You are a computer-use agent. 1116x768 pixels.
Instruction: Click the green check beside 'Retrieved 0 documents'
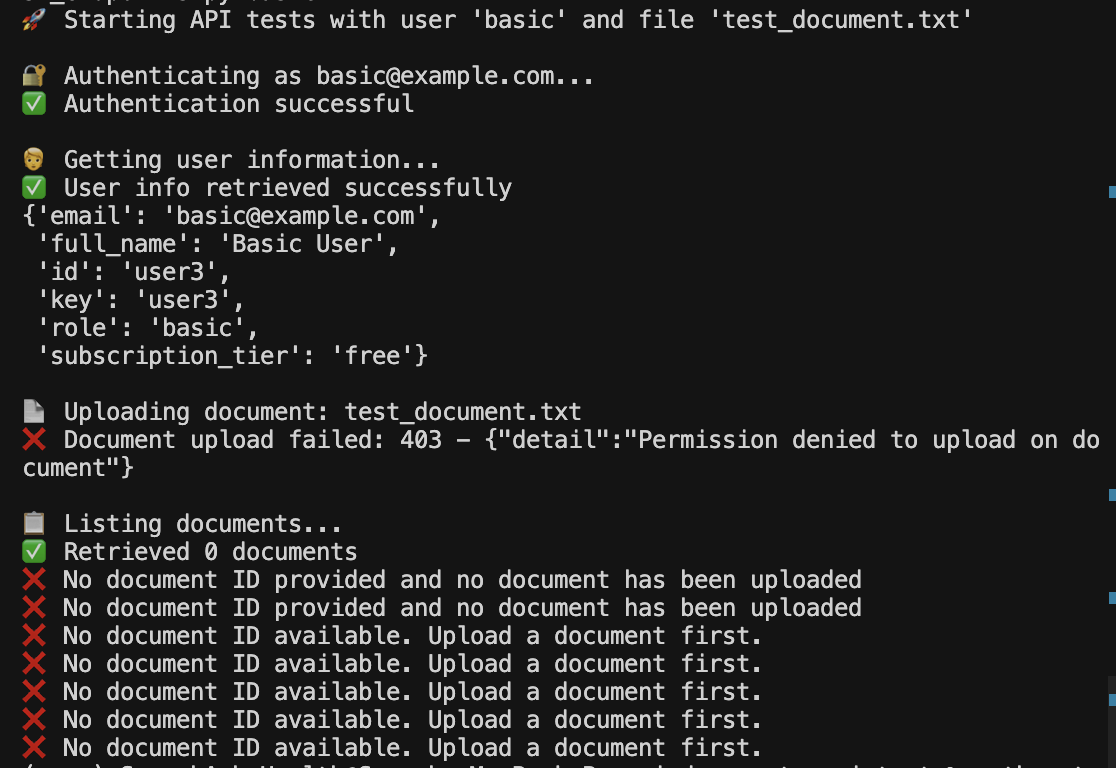(x=33, y=552)
